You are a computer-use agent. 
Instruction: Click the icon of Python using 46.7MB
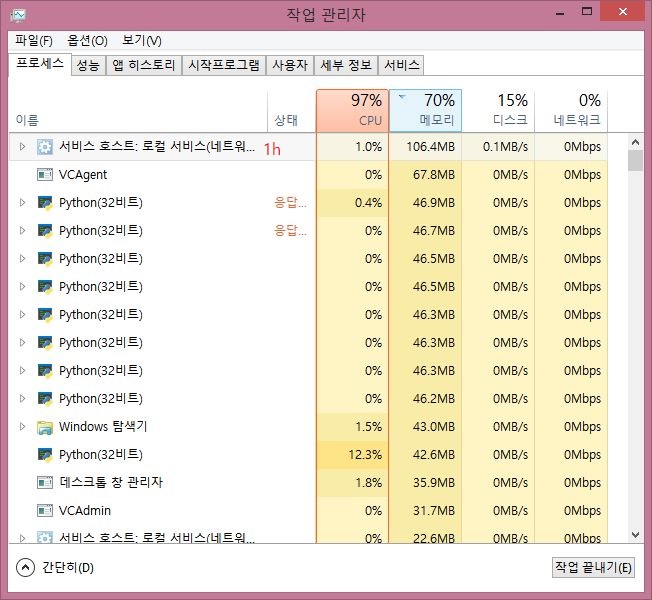(x=45, y=231)
